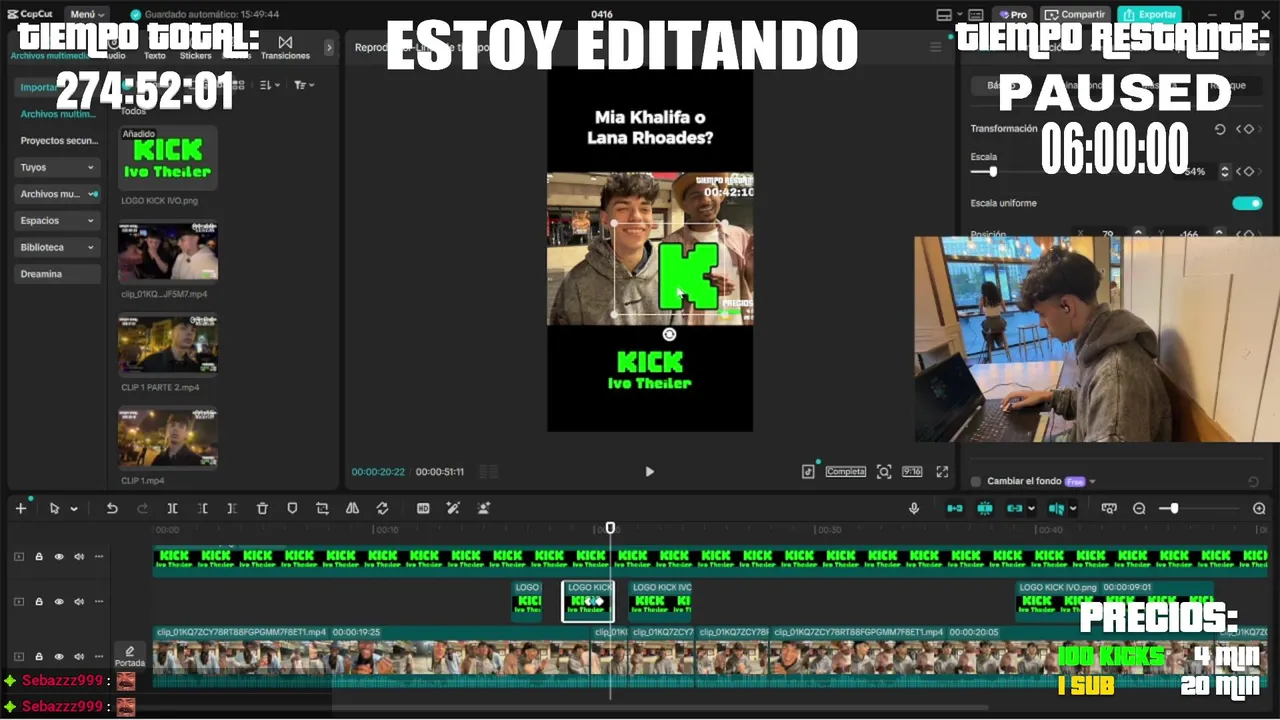
Task: Open the media filter dropdown
Action: (304, 86)
